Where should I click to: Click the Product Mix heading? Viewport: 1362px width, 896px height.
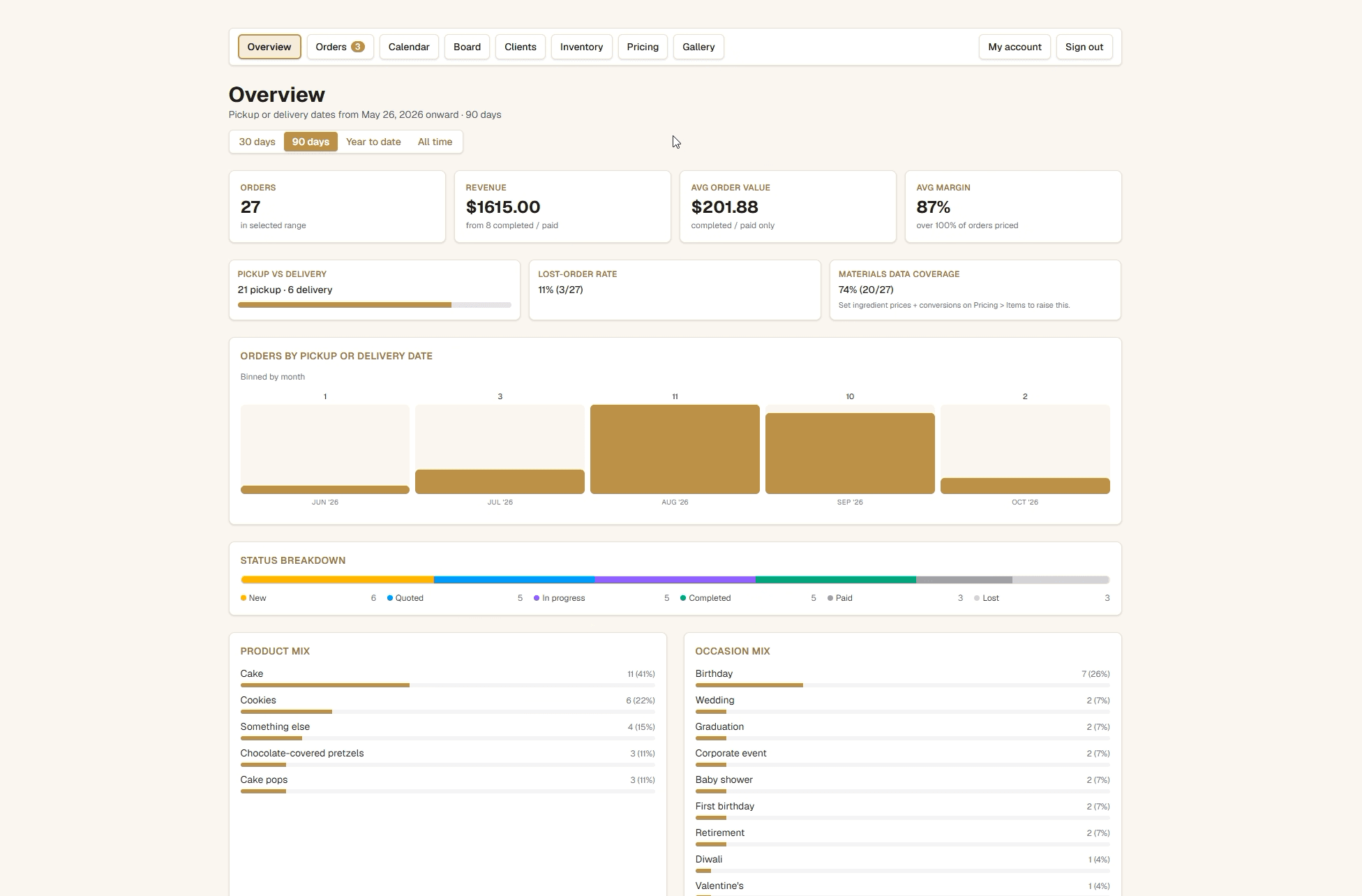point(275,651)
